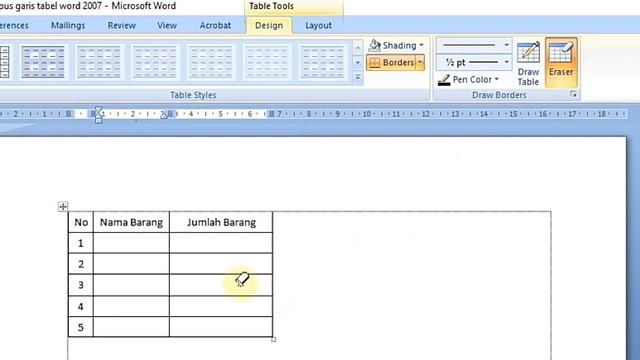Screen dimensions: 640x360
Task: Open the Review tab
Action: (x=121, y=25)
